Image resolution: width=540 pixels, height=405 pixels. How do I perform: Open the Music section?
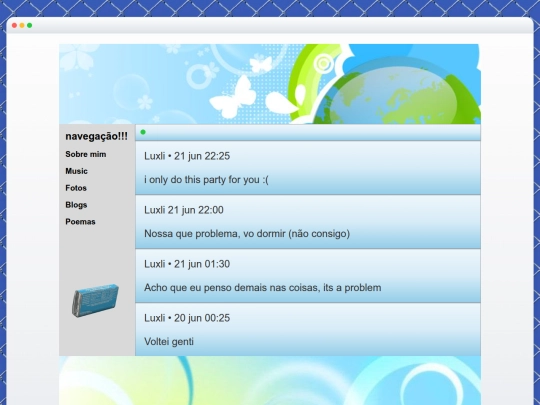point(76,171)
